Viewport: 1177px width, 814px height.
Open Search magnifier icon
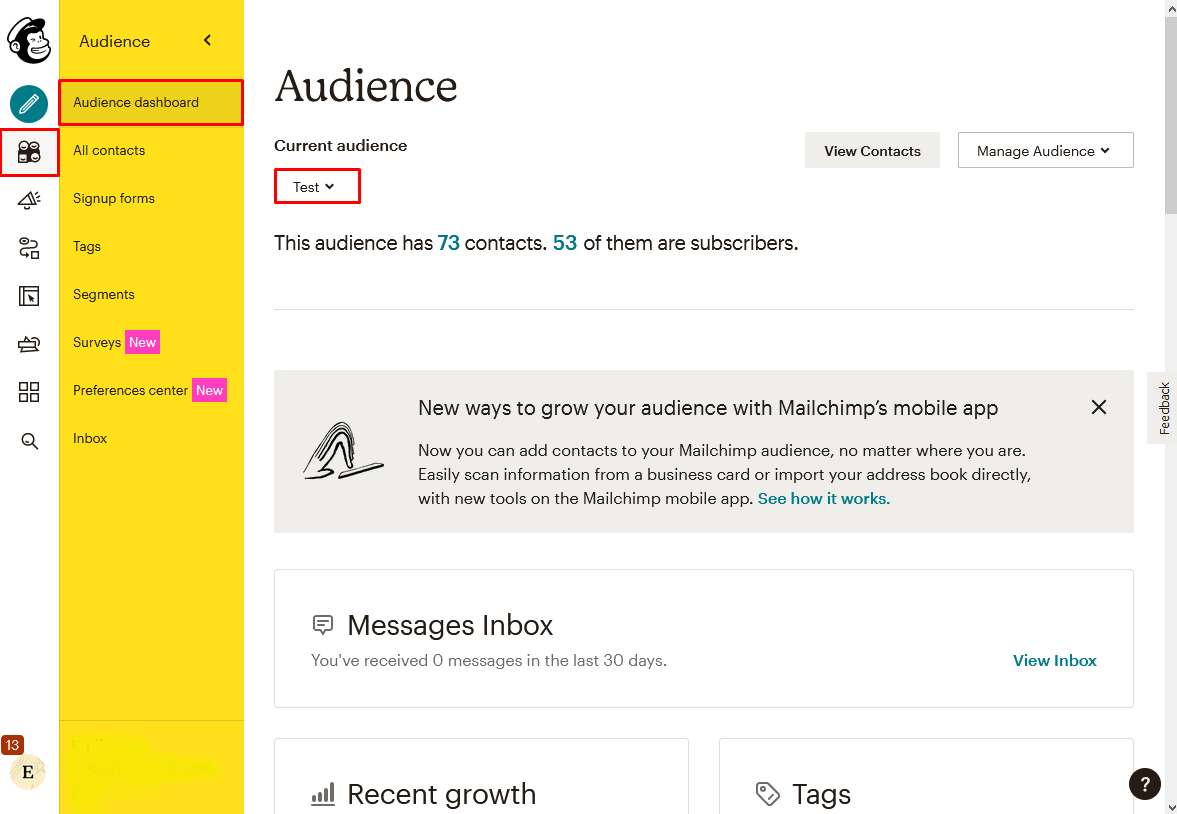[29, 441]
